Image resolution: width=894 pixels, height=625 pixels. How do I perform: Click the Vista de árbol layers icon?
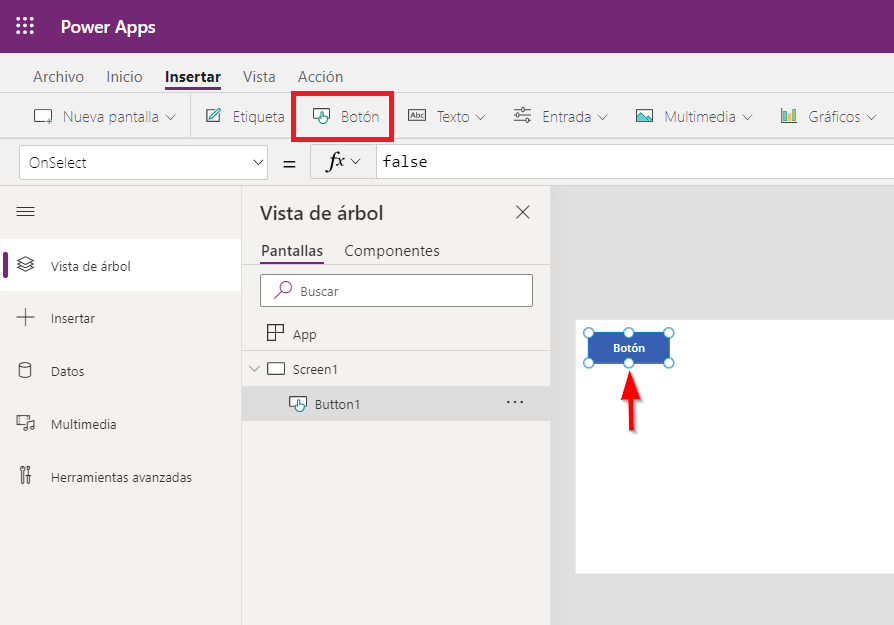25,265
